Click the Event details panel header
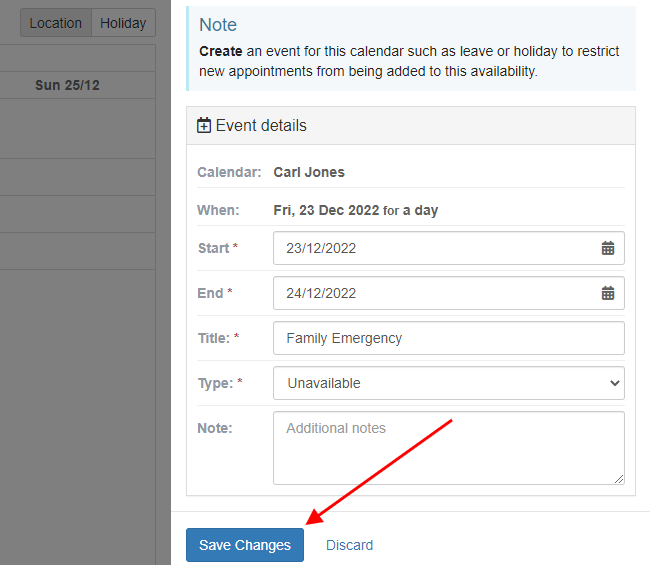Image resolution: width=650 pixels, height=565 pixels. click(x=411, y=126)
